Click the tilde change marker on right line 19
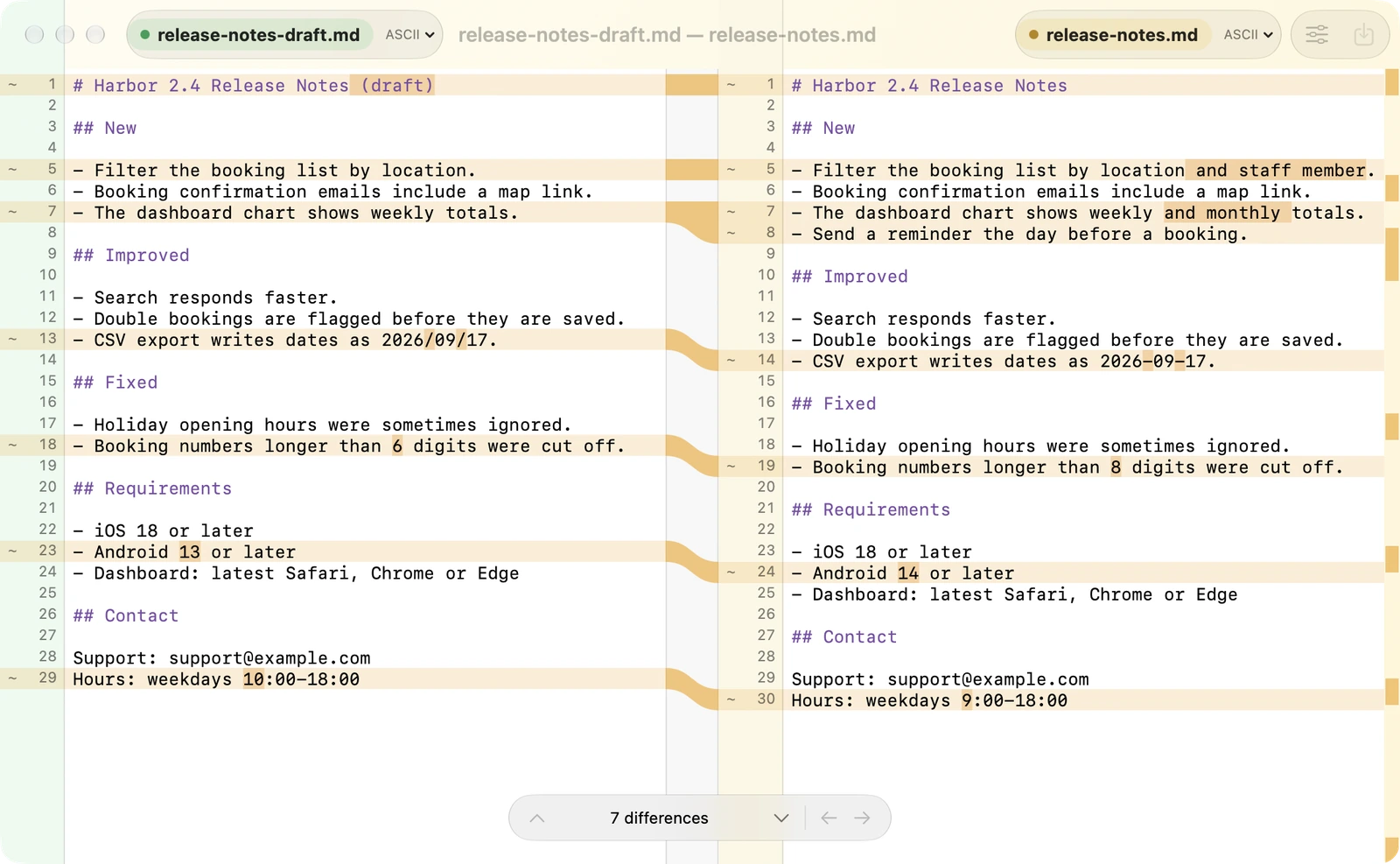1400x864 pixels. click(731, 467)
